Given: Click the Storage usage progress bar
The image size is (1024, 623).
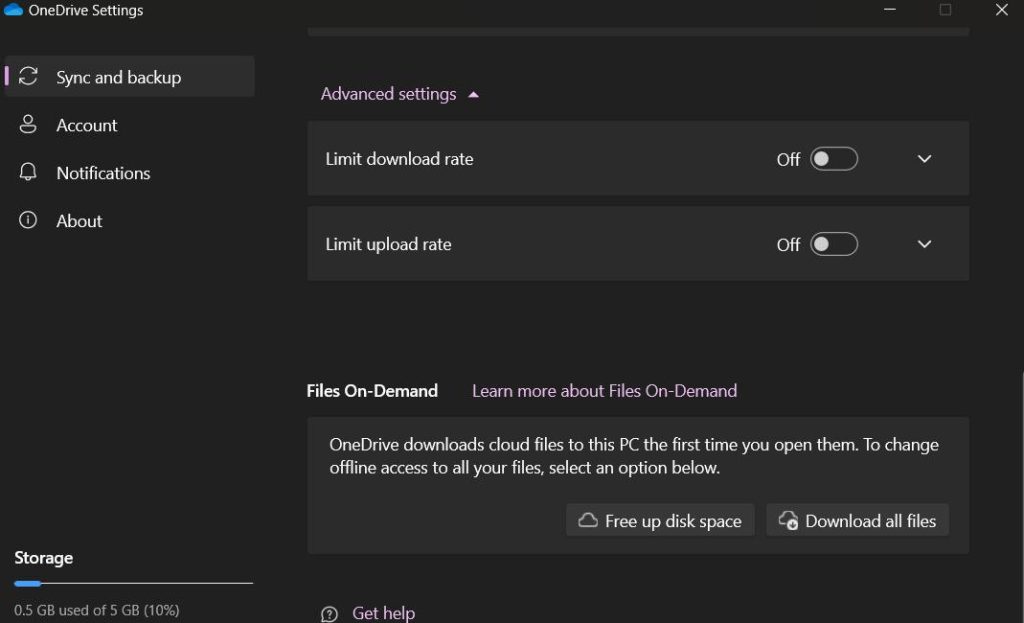Looking at the screenshot, I should tap(133, 583).
